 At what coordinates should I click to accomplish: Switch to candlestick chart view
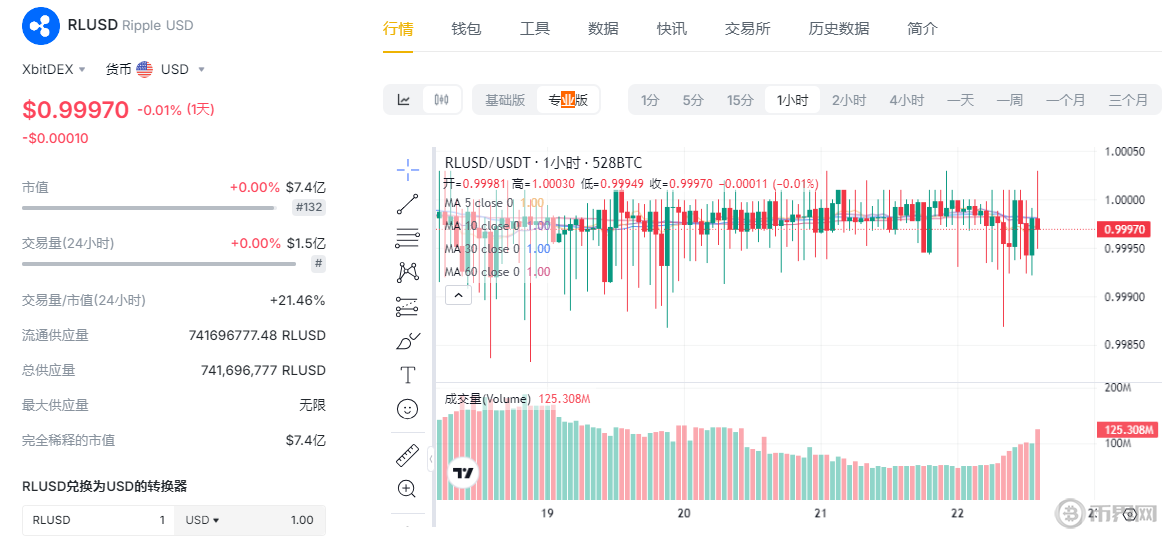(x=441, y=100)
